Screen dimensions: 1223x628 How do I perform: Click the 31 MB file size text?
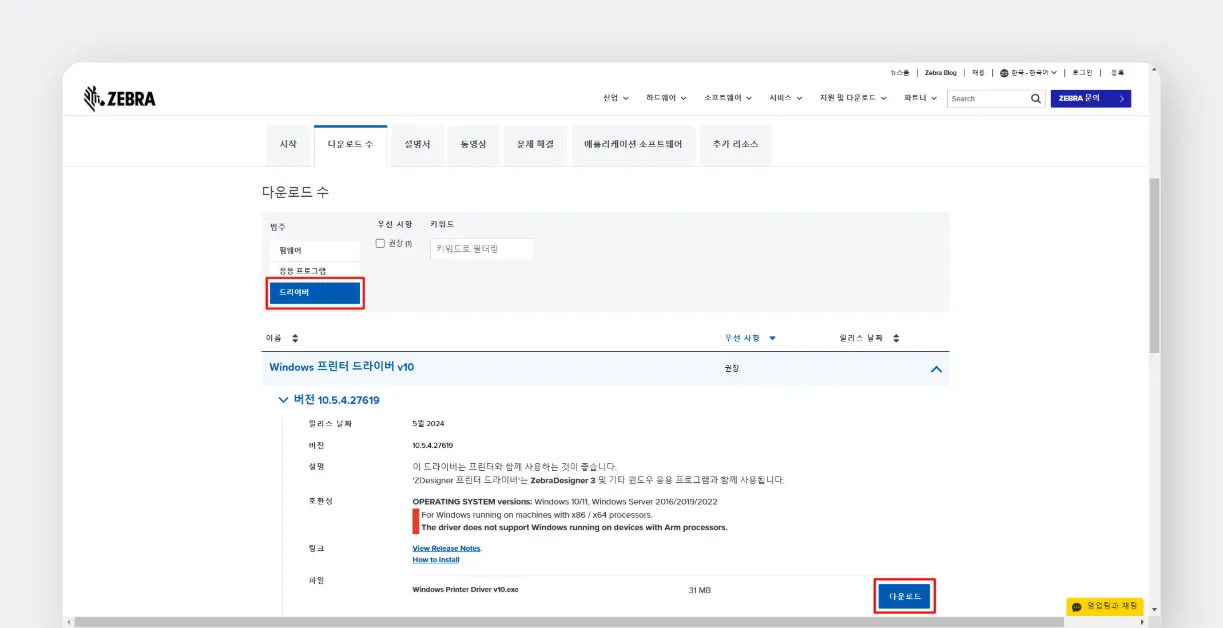point(700,590)
